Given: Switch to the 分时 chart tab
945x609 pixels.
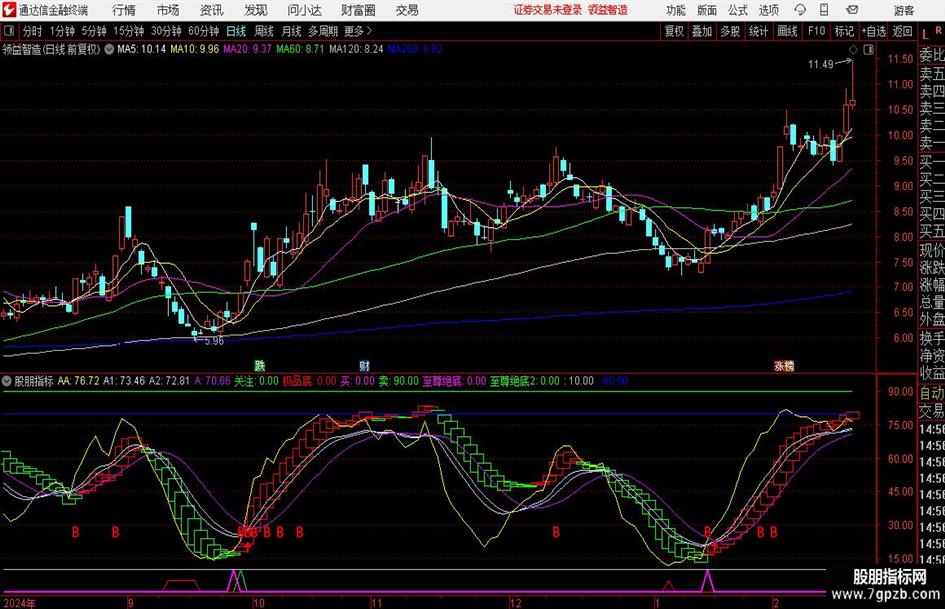Looking at the screenshot, I should [32, 31].
